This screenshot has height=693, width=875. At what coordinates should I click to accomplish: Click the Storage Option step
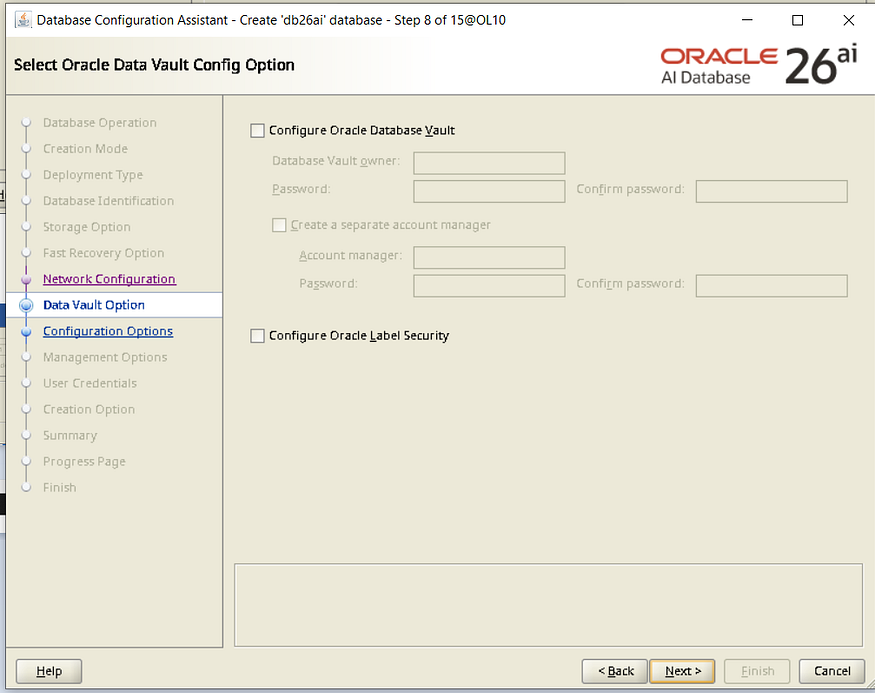tap(86, 227)
